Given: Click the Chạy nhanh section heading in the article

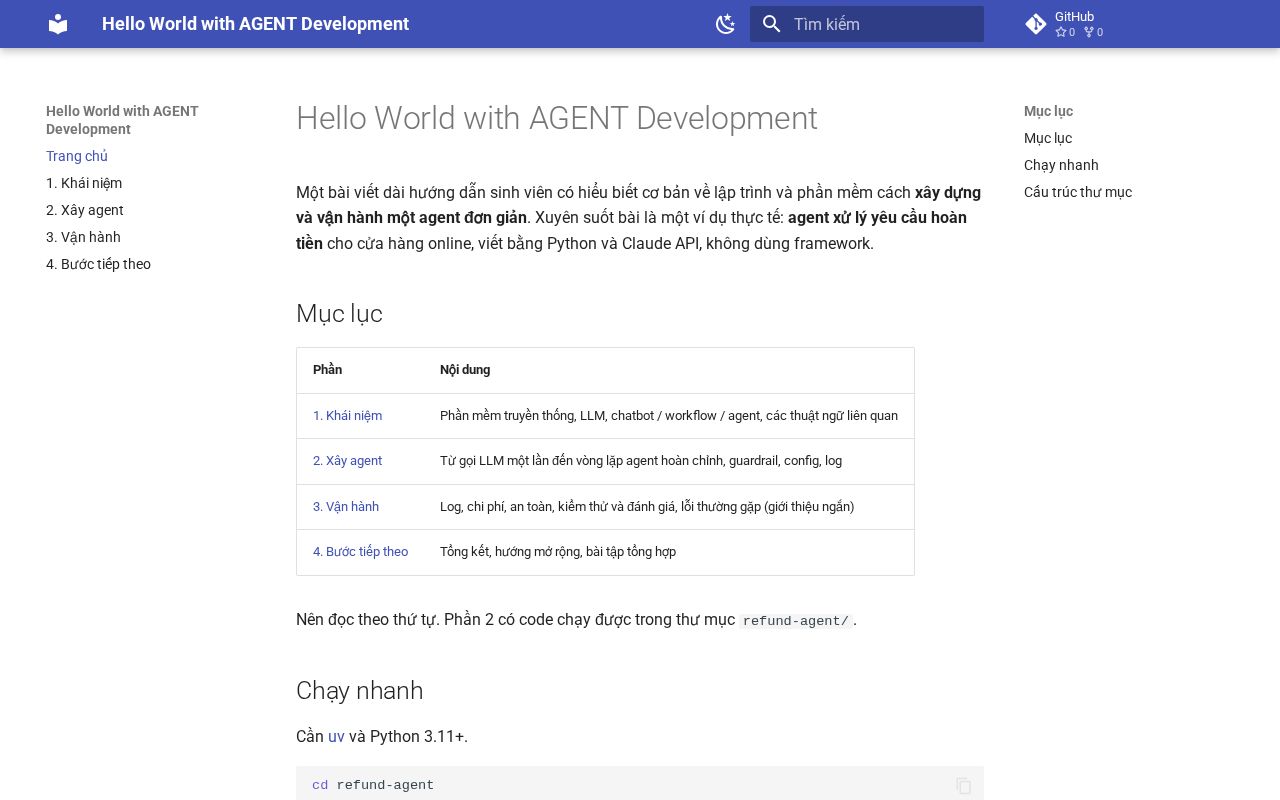Looking at the screenshot, I should (x=359, y=691).
